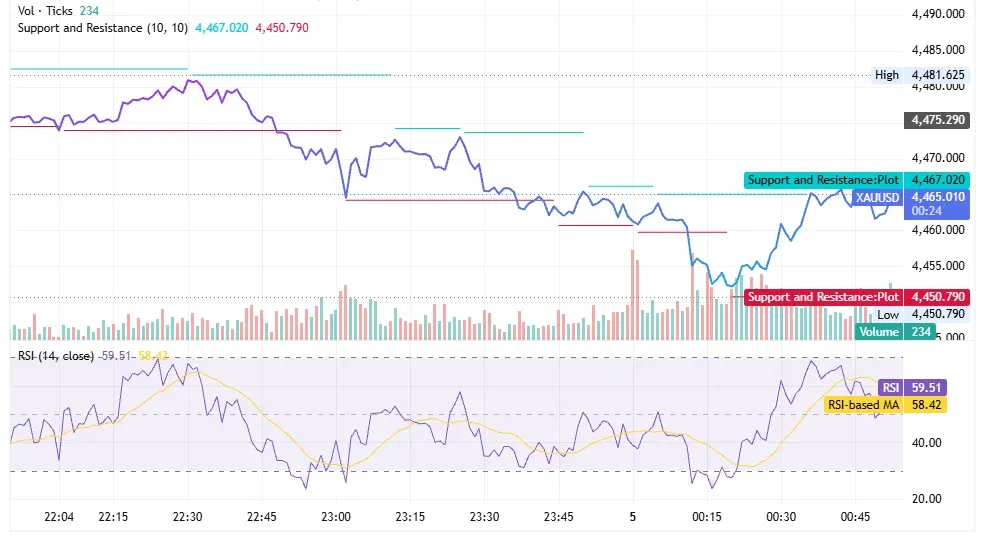
Task: Click the purple RSI 59.51 axis label
Action: (x=912, y=388)
